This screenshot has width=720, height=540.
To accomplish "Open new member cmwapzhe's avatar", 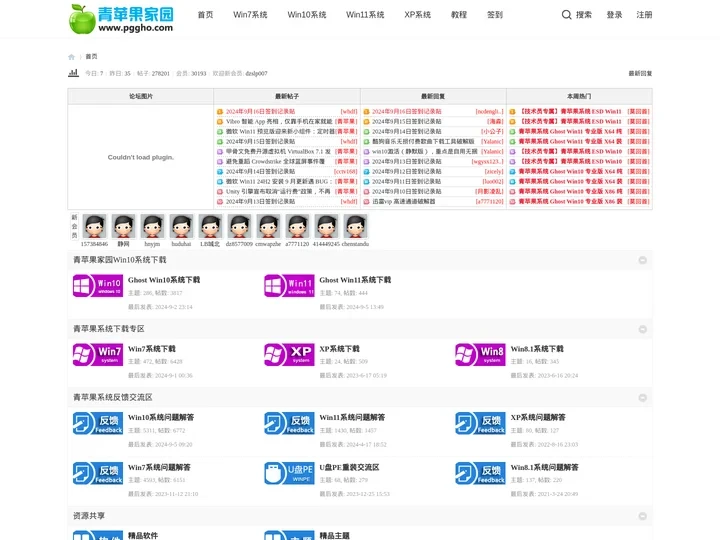I will (x=268, y=226).
